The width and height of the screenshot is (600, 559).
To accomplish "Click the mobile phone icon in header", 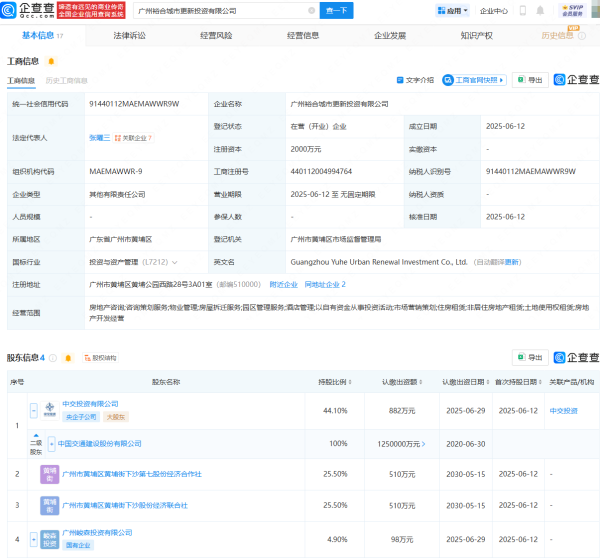I will (x=523, y=10).
